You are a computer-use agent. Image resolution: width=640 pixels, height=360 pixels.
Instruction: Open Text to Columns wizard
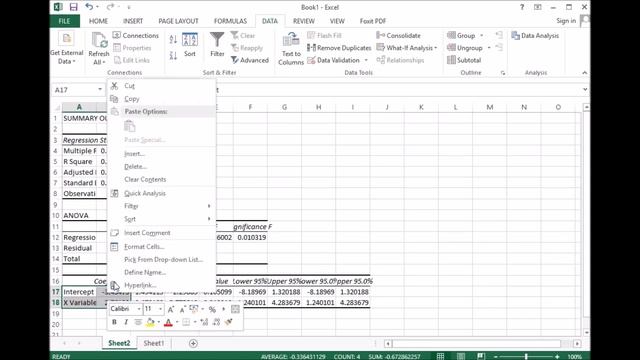coord(291,49)
